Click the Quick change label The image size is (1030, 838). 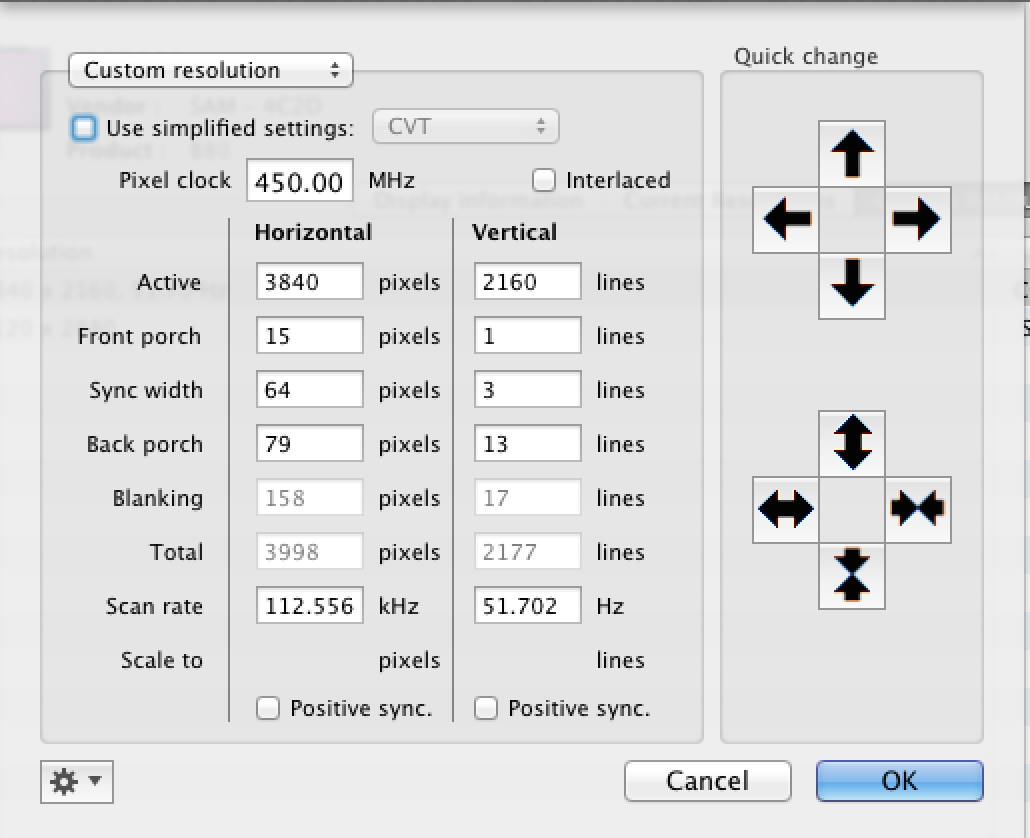(x=806, y=57)
